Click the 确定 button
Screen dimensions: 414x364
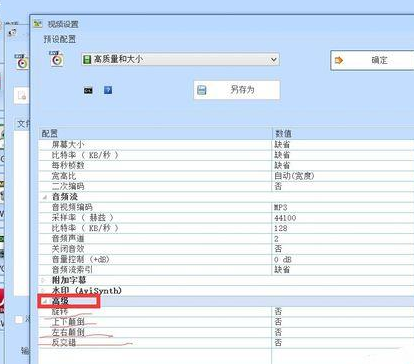pyautogui.click(x=372, y=60)
